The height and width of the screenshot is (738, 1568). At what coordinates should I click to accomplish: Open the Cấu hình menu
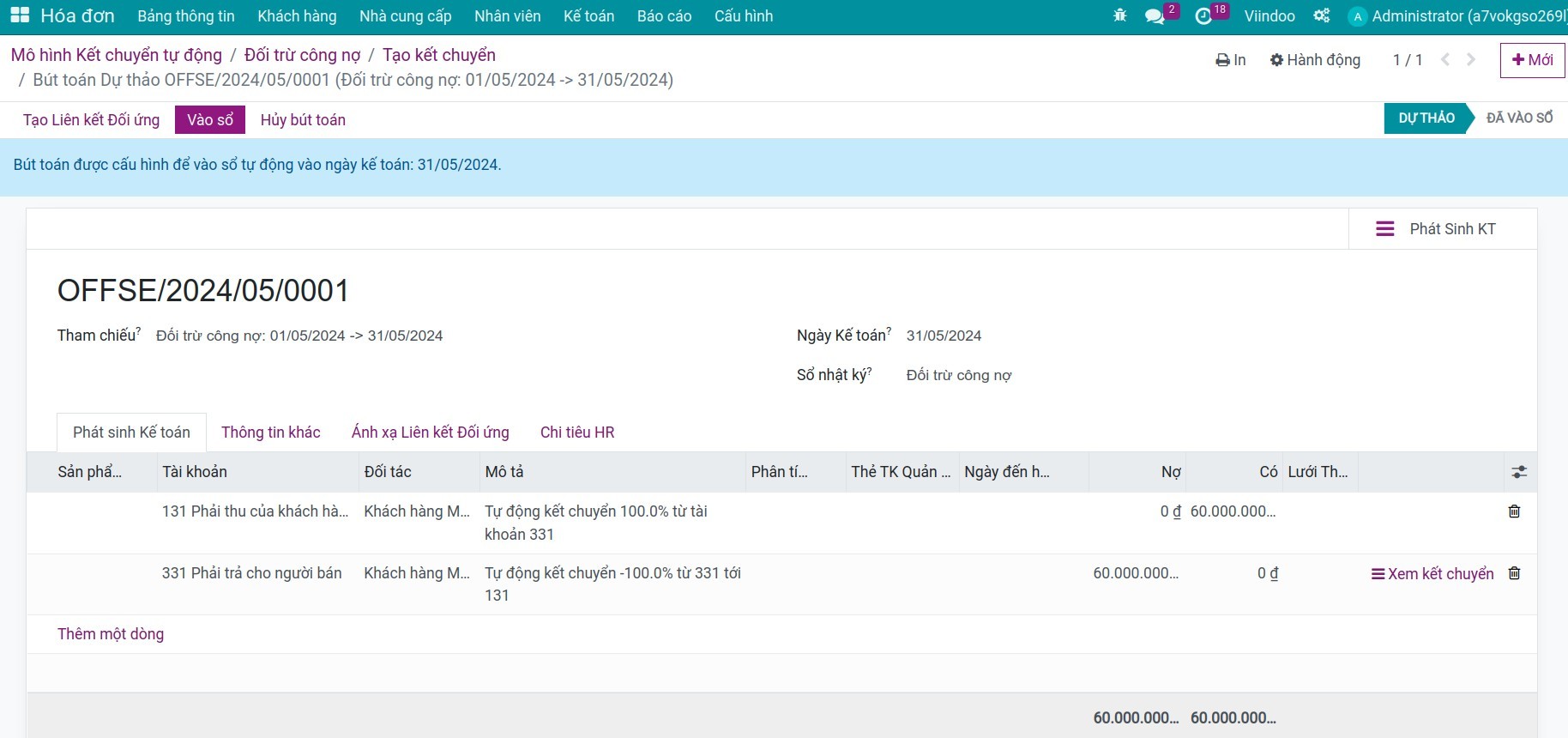pyautogui.click(x=744, y=16)
